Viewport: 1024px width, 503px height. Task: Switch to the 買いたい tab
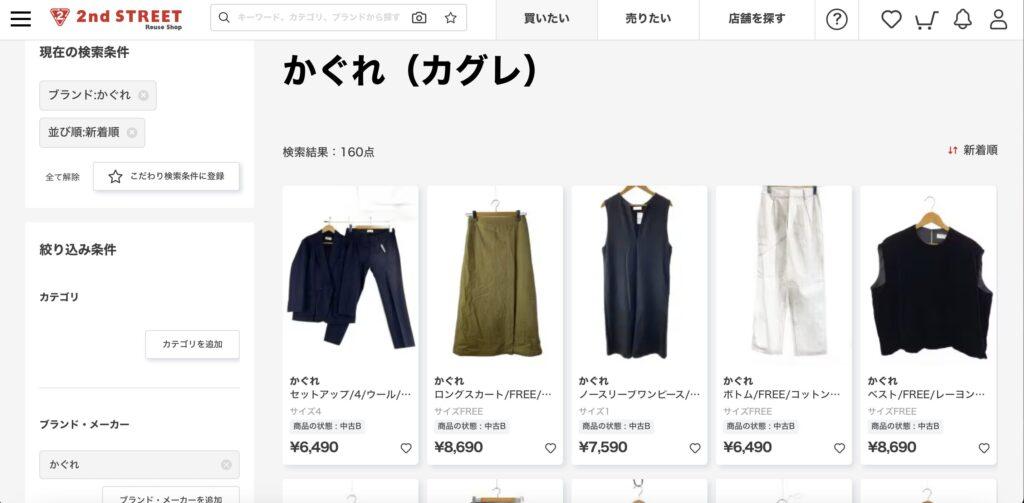(x=547, y=19)
